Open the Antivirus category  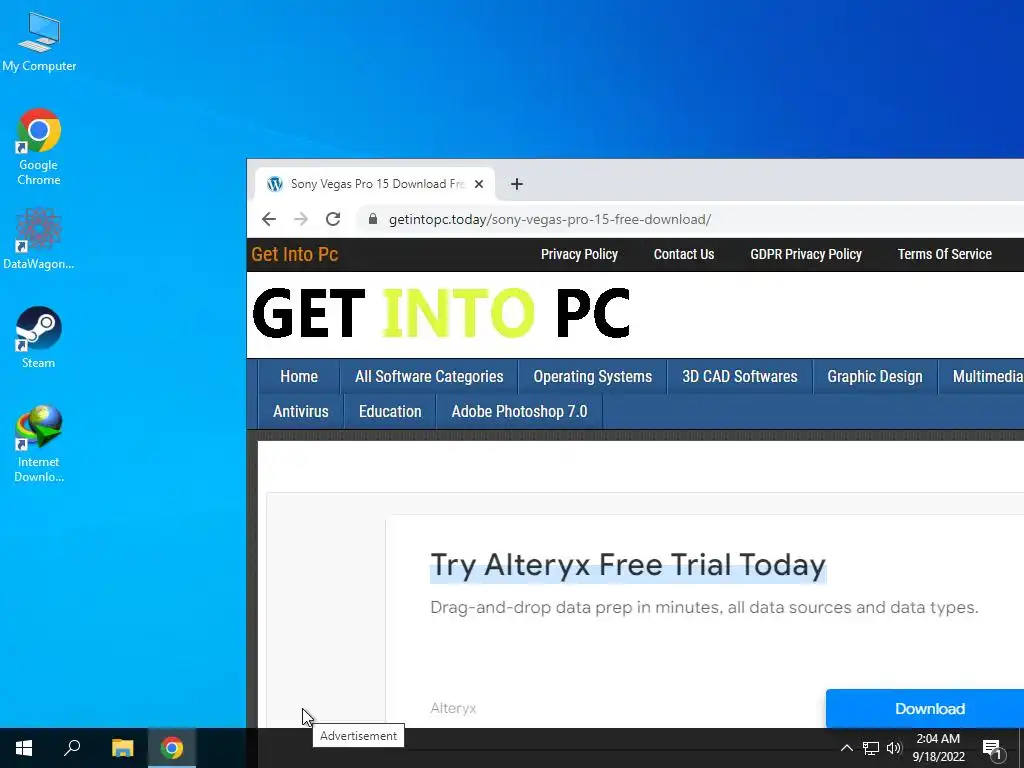pos(301,411)
